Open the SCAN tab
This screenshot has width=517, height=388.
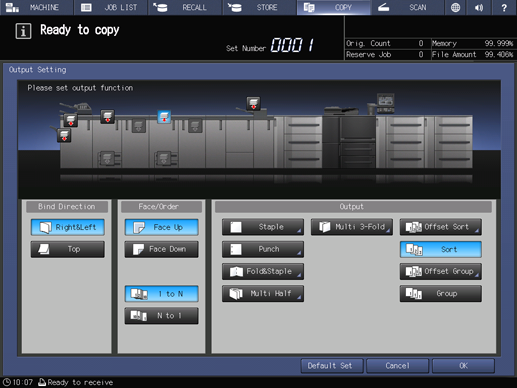[407, 7]
